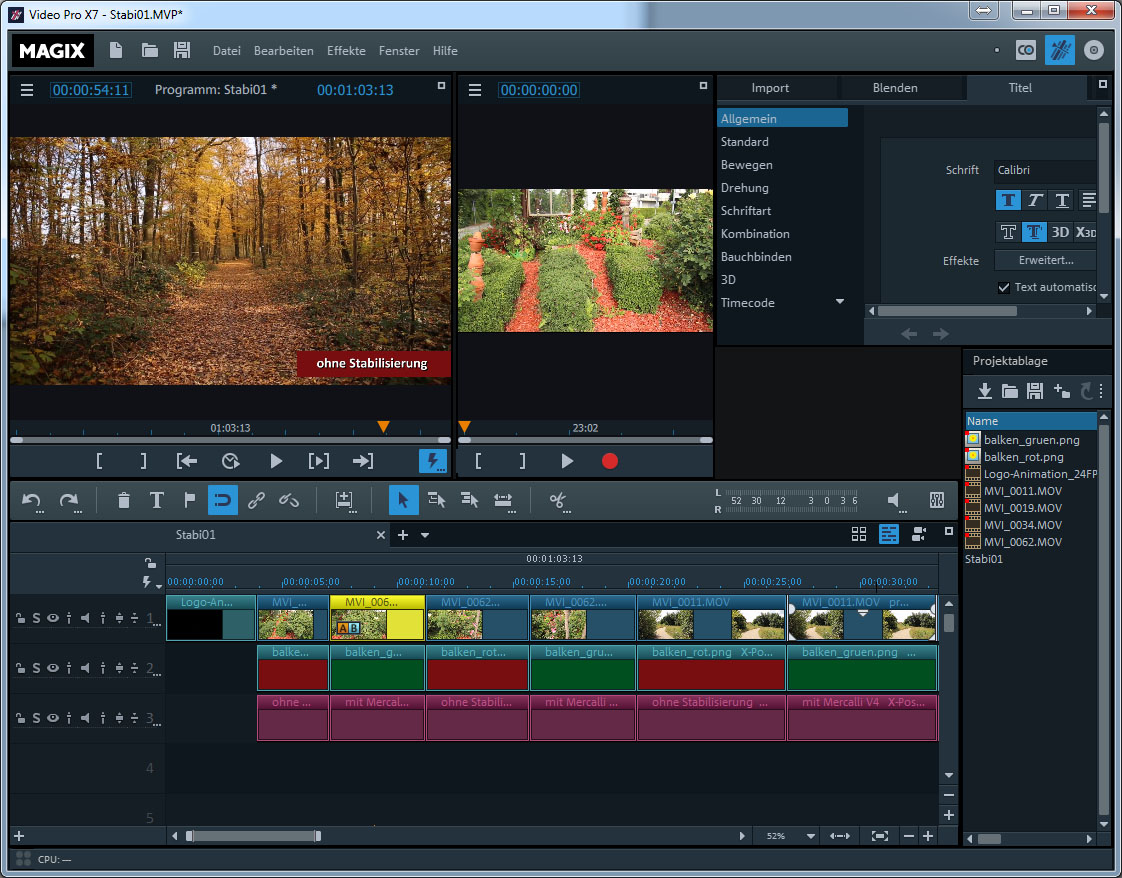
Task: Save Projektablage contents with disk icon
Action: [1035, 391]
